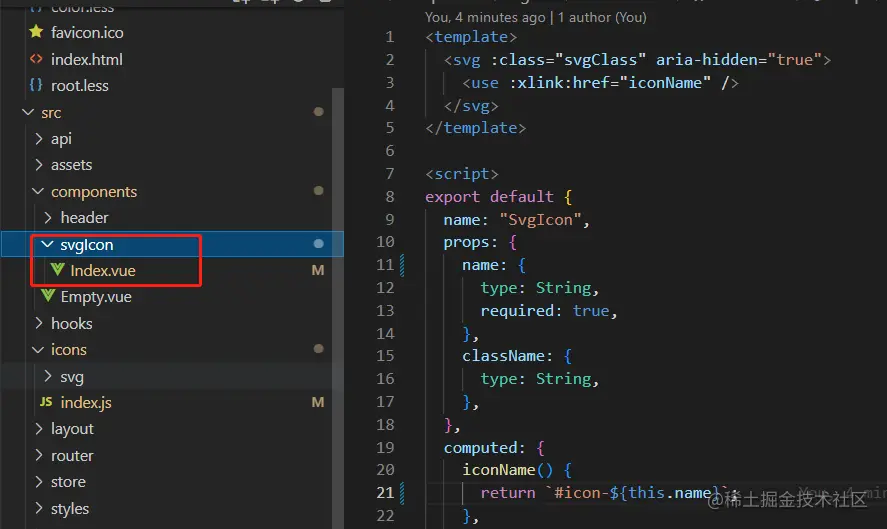Click the Vue icon beside Index.vue
The height and width of the screenshot is (529, 887).
(x=57, y=270)
